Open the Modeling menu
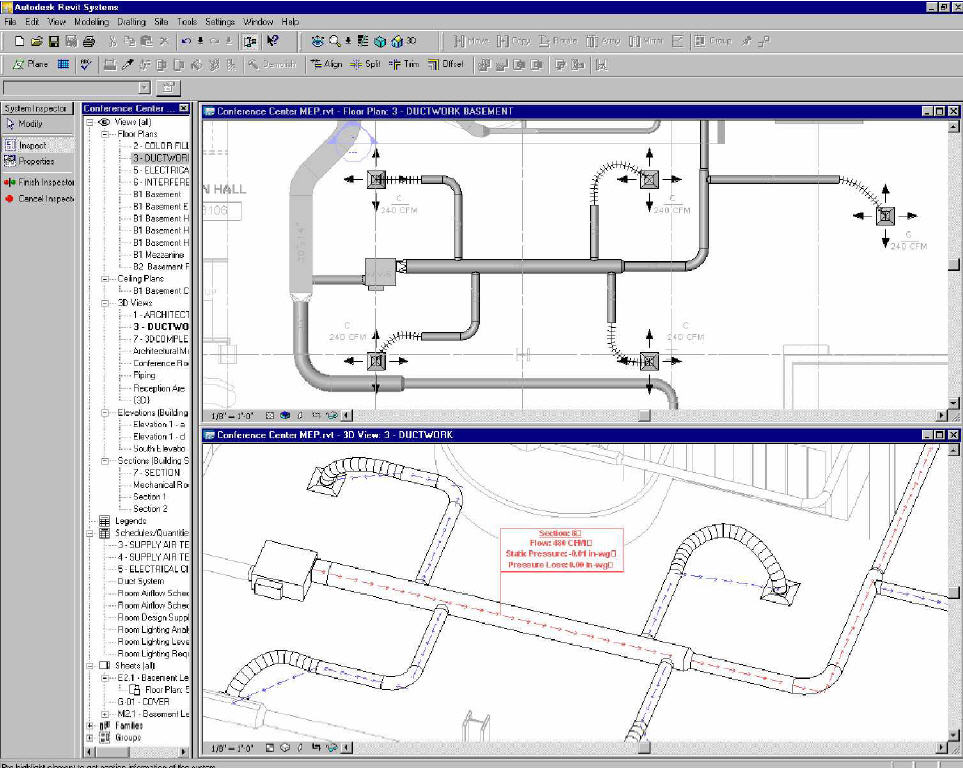Image resolution: width=963 pixels, height=768 pixels. [x=91, y=22]
